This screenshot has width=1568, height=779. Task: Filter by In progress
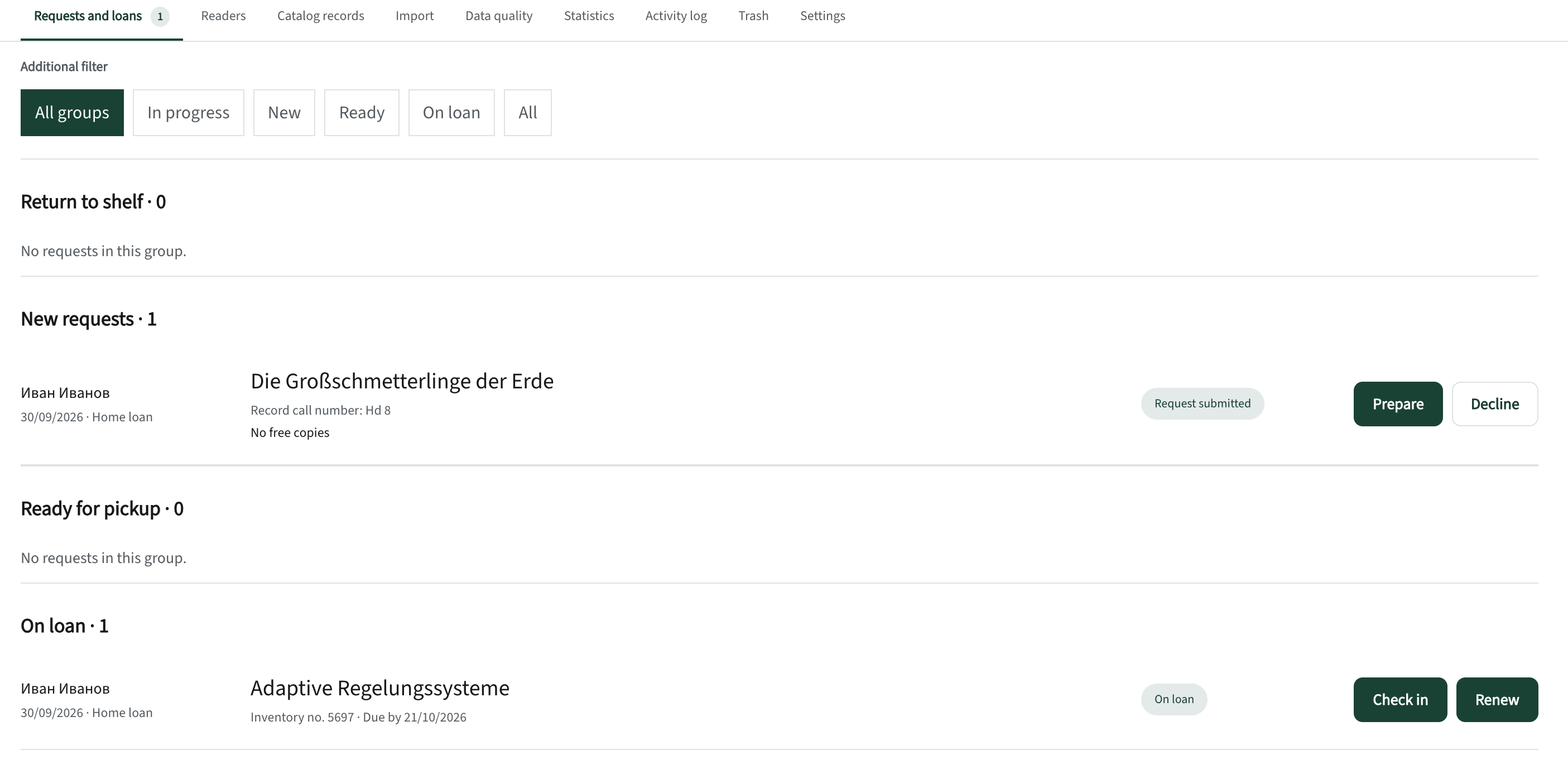coord(188,113)
